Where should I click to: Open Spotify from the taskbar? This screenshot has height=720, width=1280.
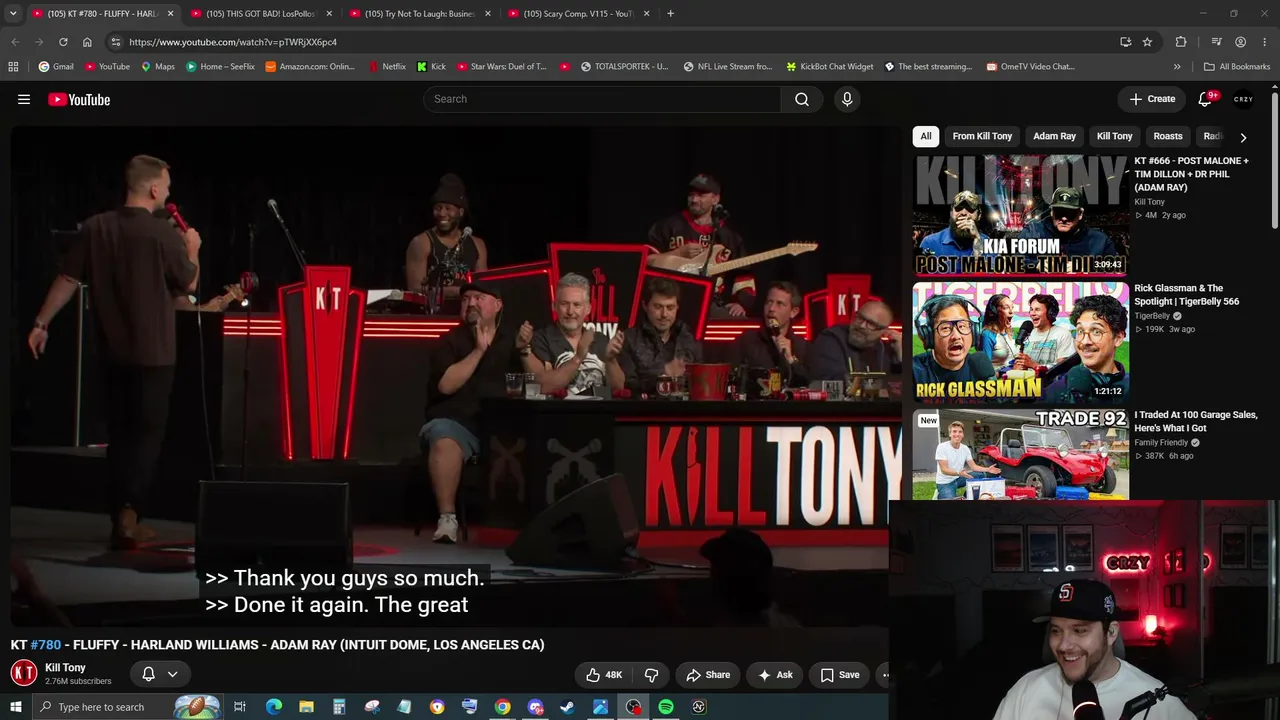pyautogui.click(x=666, y=707)
